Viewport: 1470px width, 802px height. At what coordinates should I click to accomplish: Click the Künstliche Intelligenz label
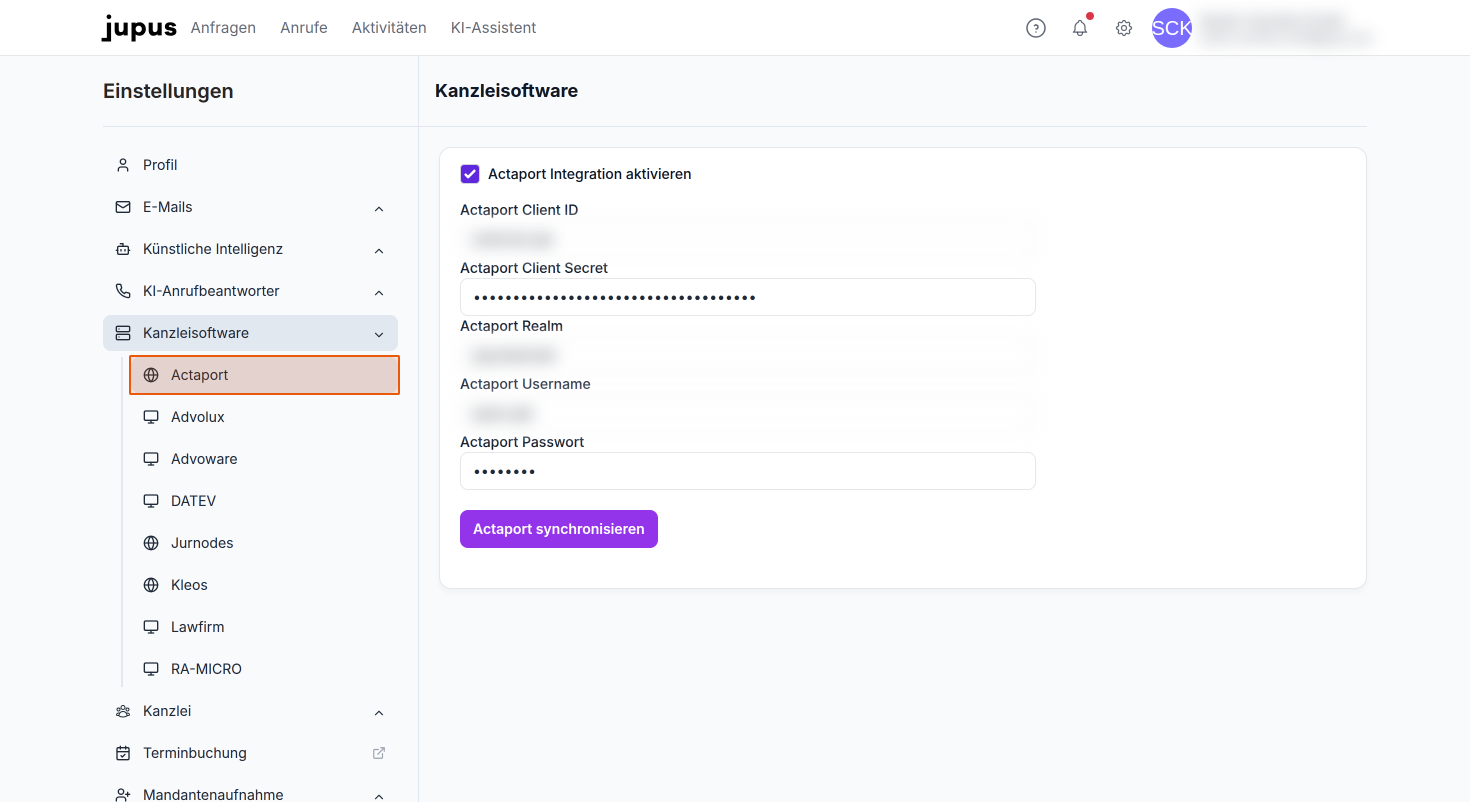pos(213,249)
